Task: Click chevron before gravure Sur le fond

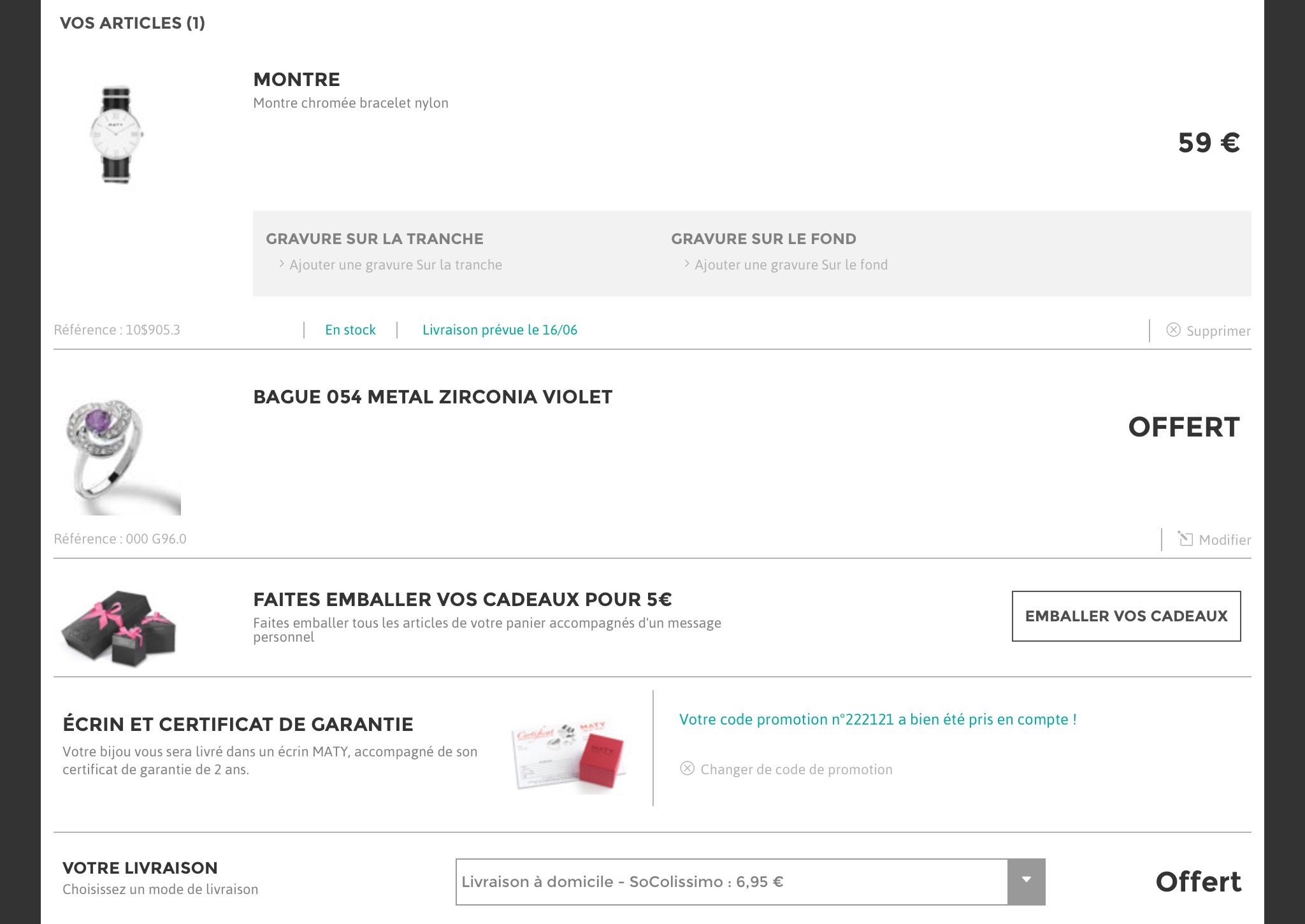Action: click(686, 264)
